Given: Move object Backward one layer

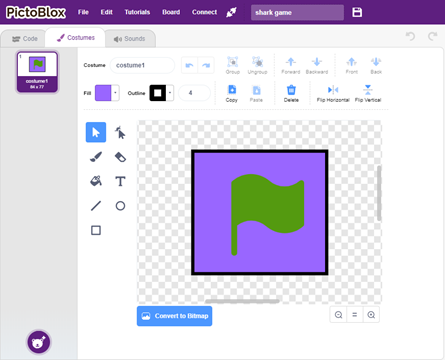Looking at the screenshot, I should point(317,65).
